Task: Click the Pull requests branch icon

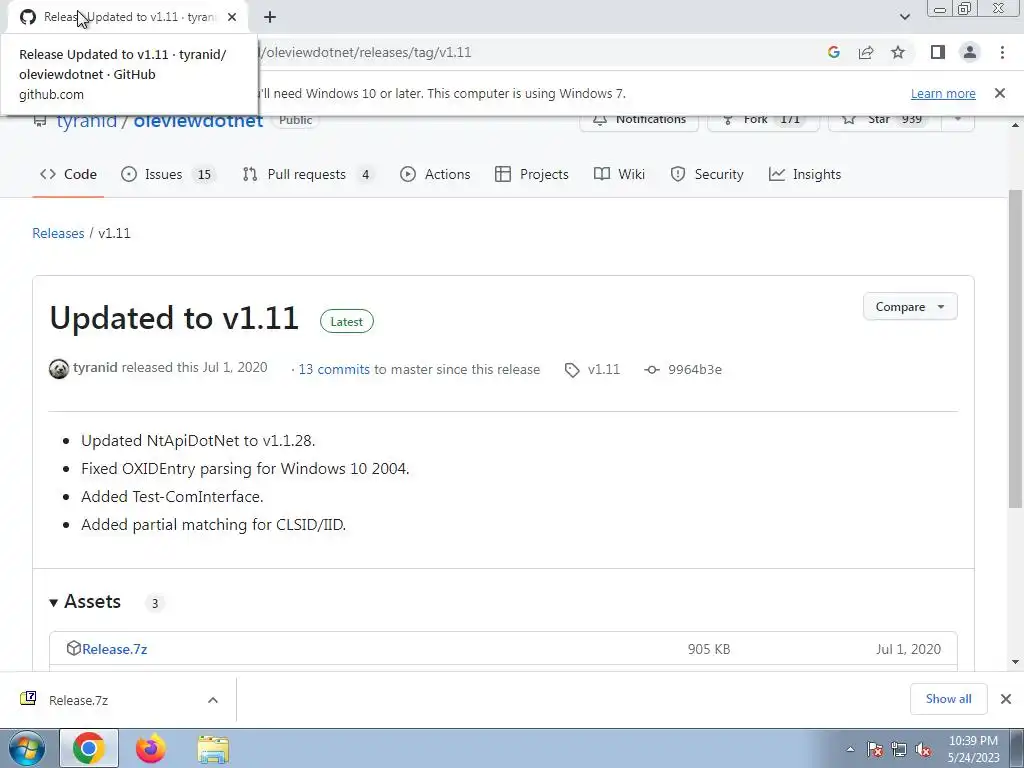Action: click(x=249, y=174)
